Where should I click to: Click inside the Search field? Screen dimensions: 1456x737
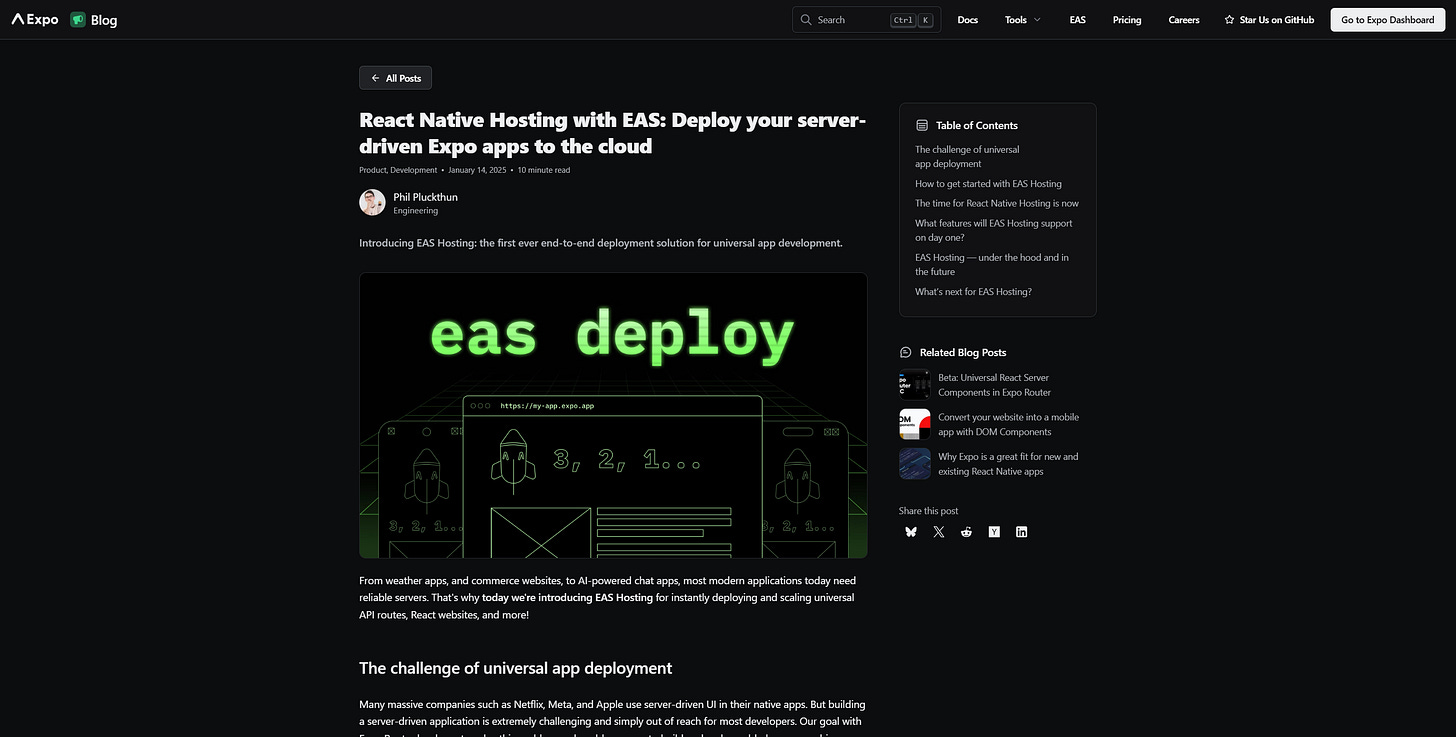click(866, 20)
